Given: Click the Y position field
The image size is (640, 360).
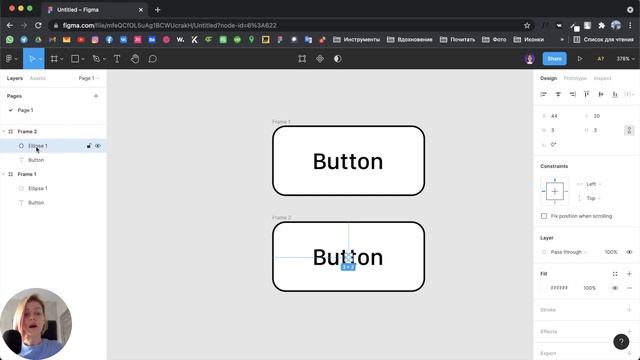Looking at the screenshot, I should [x=601, y=116].
